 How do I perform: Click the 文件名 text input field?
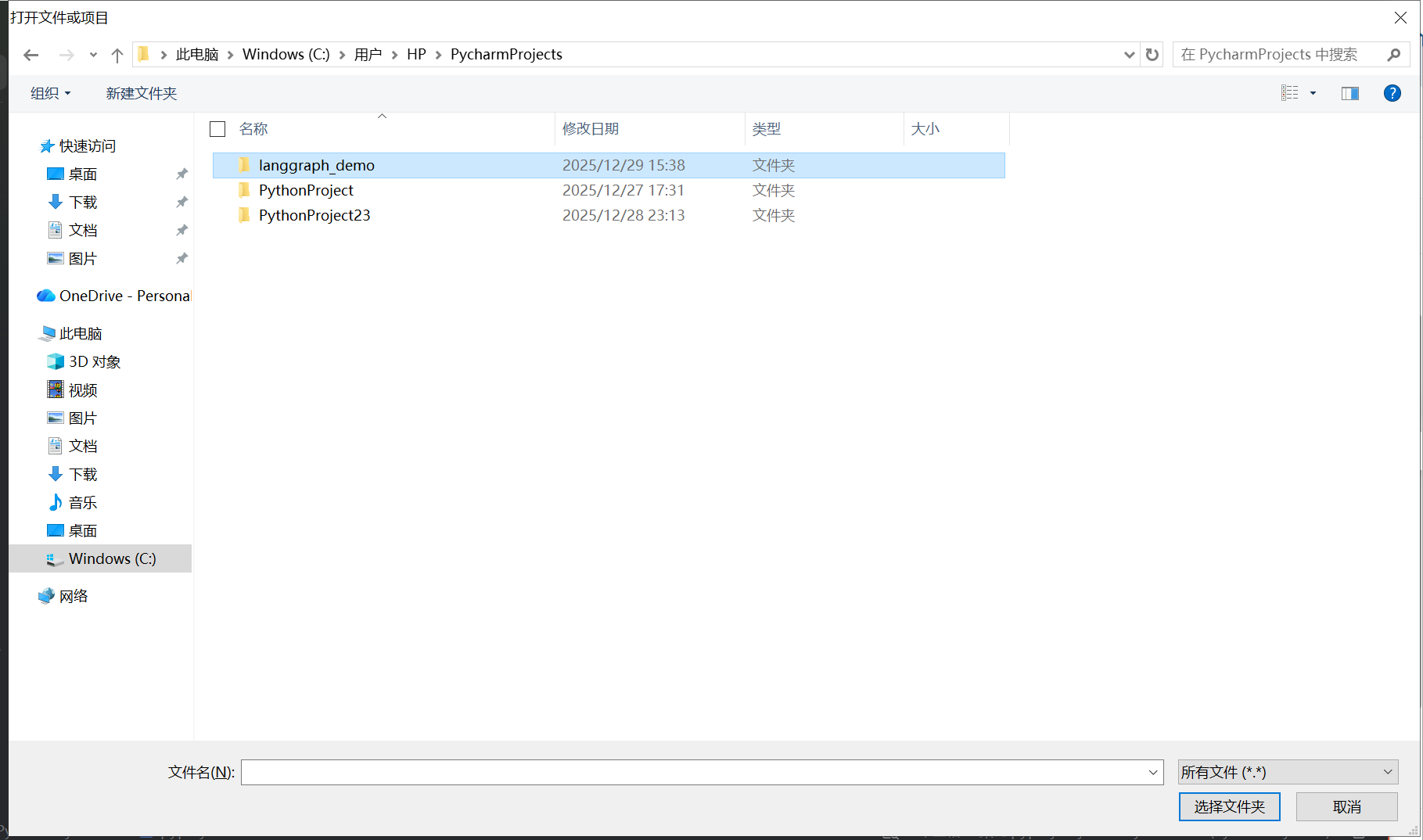(x=695, y=773)
